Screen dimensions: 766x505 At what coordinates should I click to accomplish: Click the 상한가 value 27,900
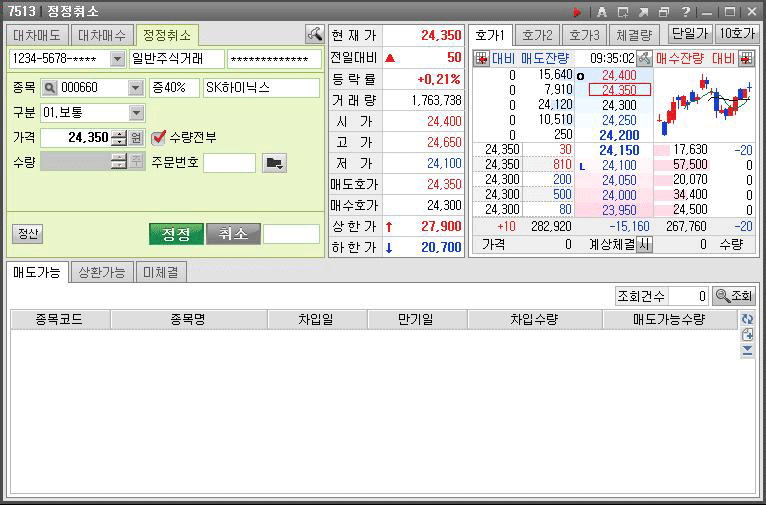[441, 226]
